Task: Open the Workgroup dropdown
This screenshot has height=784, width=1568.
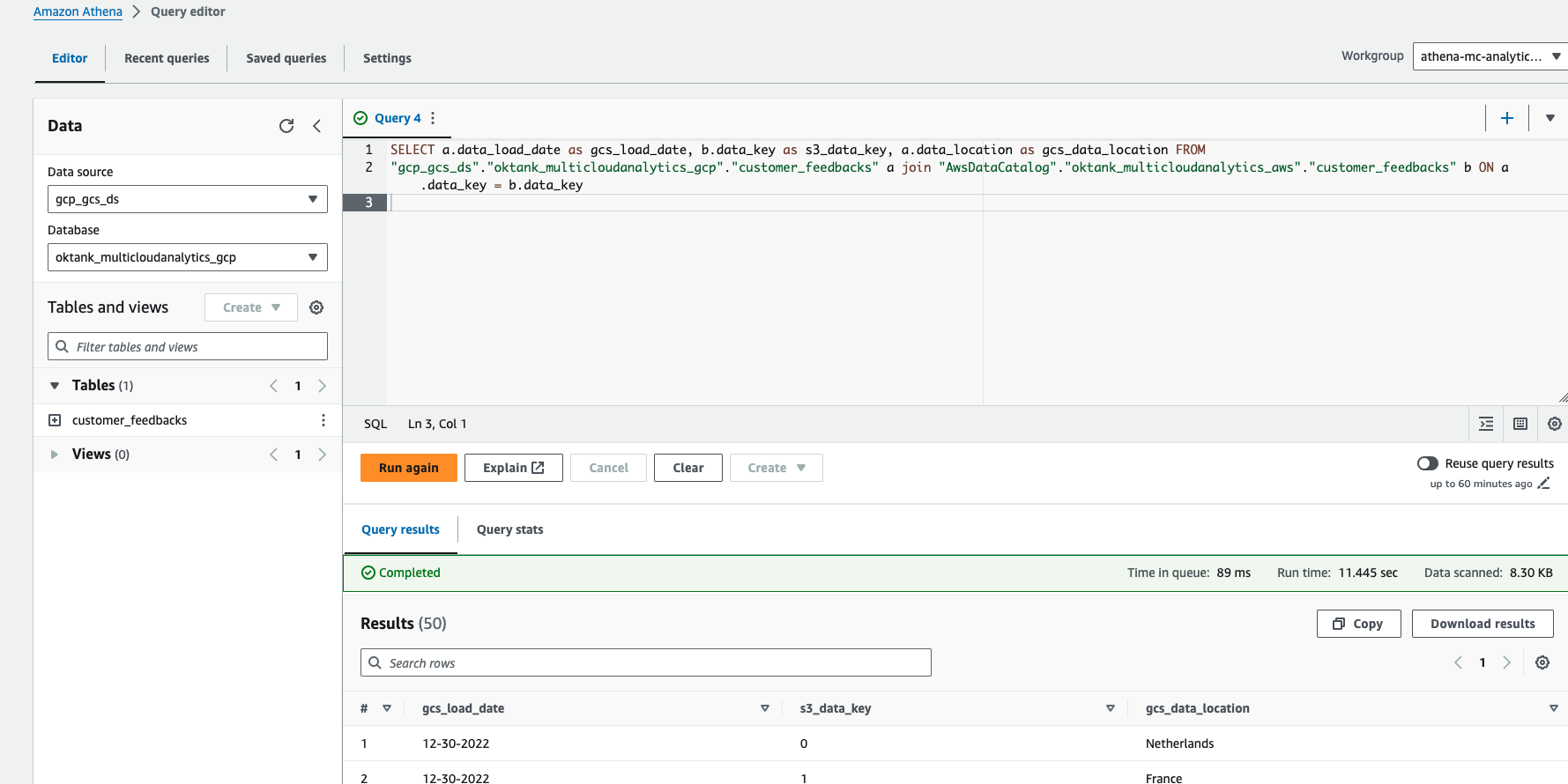Action: point(1490,56)
